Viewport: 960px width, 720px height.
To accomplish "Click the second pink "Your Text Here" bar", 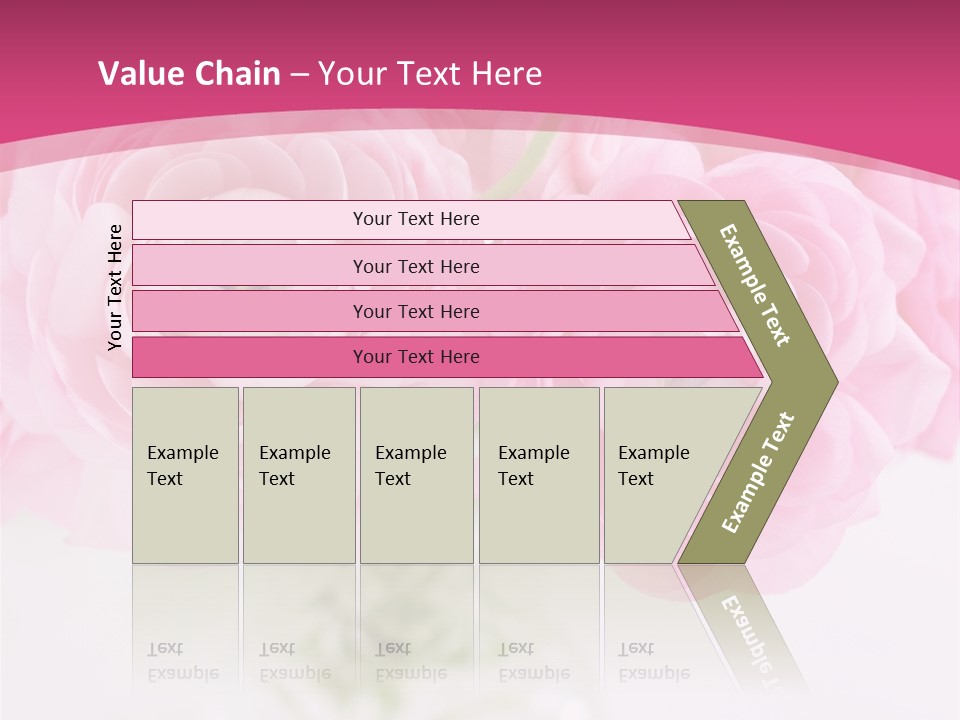I will tap(416, 266).
